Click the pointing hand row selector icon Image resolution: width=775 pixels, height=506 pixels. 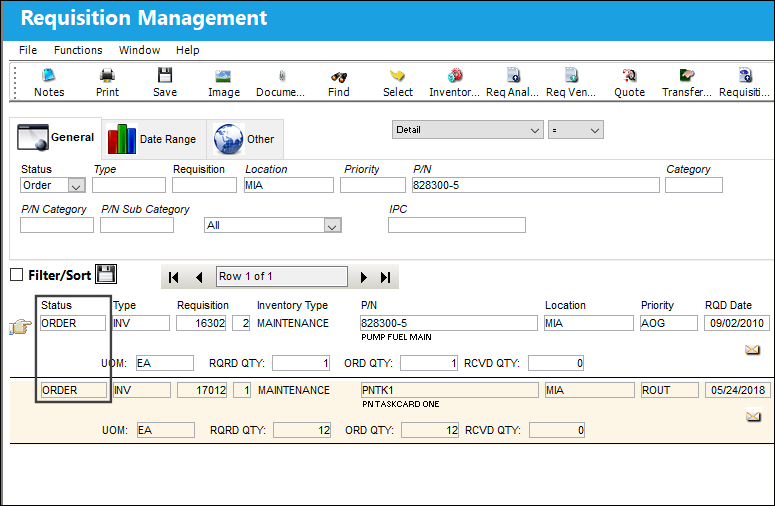[20, 327]
